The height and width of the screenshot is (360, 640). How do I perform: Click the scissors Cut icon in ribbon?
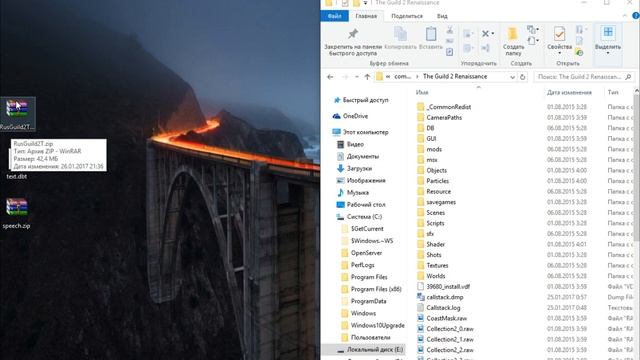(450, 30)
